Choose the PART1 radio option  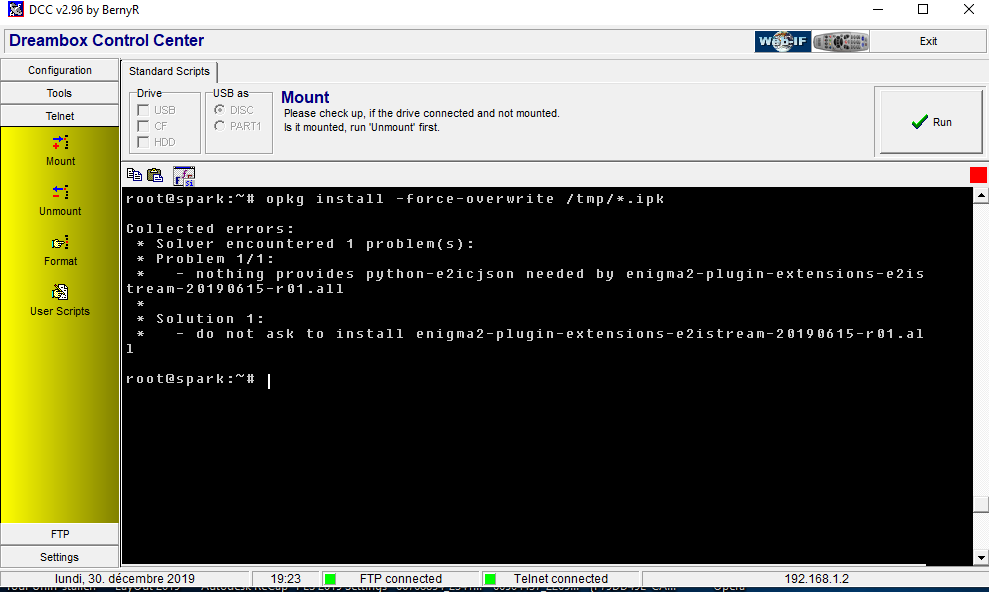[219, 126]
